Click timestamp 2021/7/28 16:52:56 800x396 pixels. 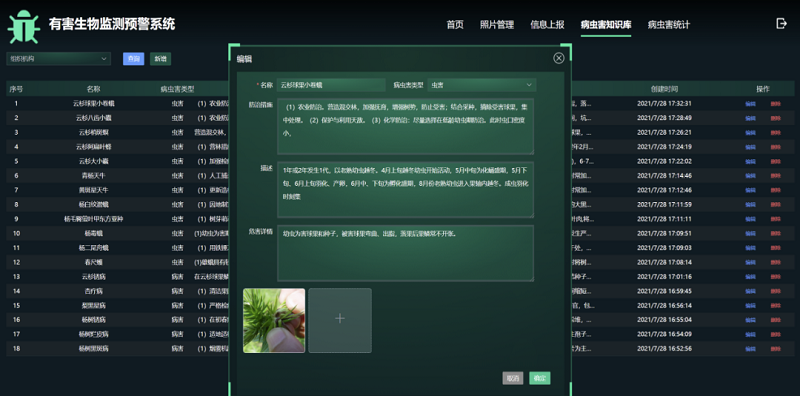click(664, 349)
